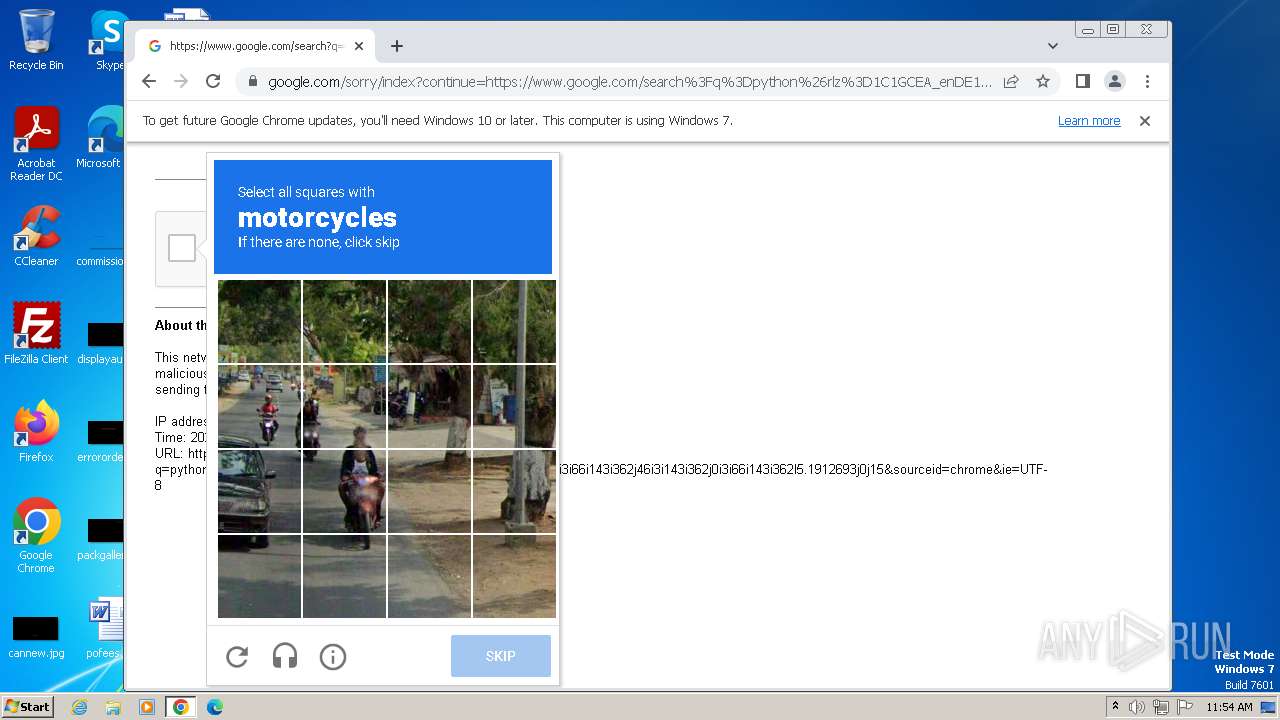Open a new tab

(x=397, y=46)
